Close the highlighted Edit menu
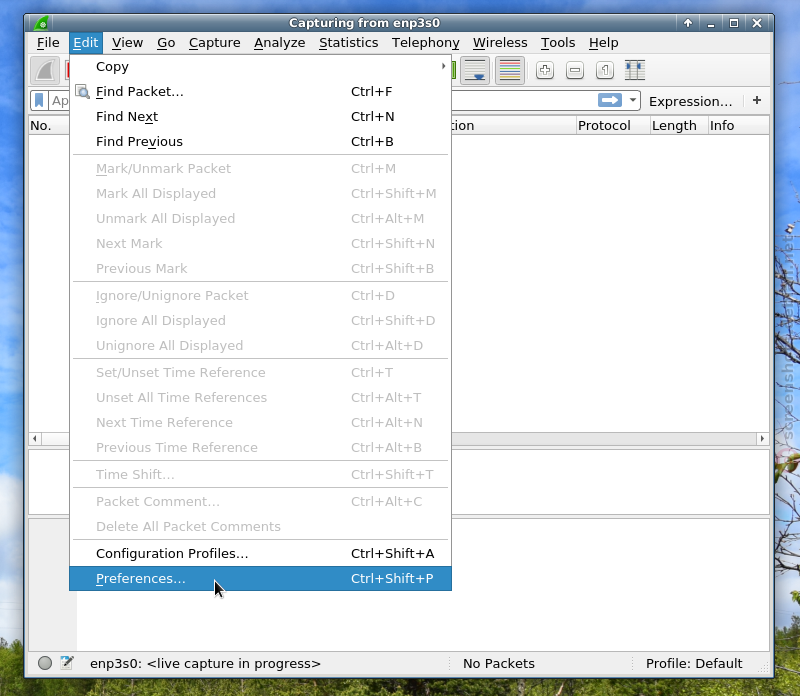 [x=86, y=43]
